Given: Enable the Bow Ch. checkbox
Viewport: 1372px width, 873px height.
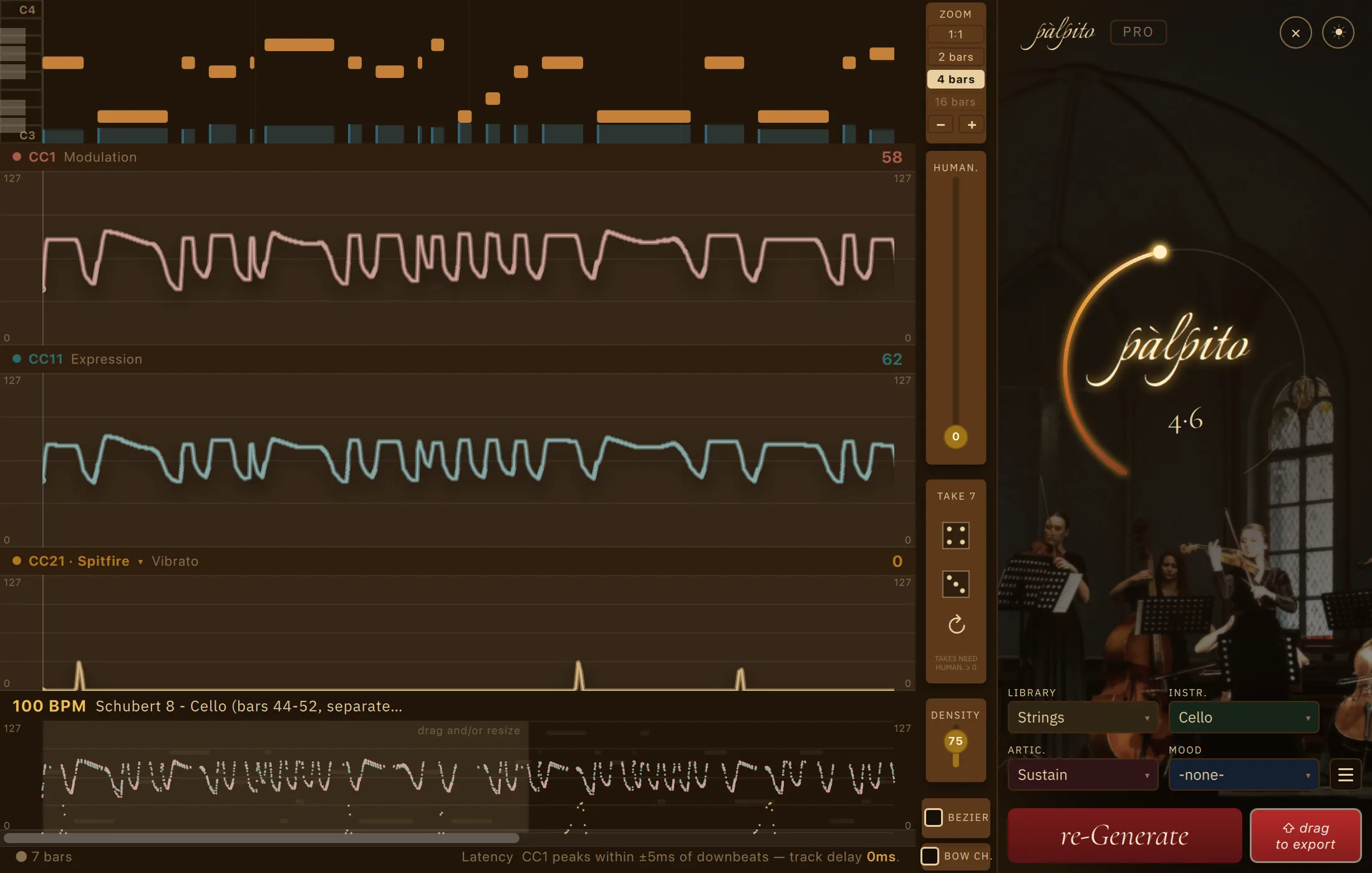Looking at the screenshot, I should 930,856.
